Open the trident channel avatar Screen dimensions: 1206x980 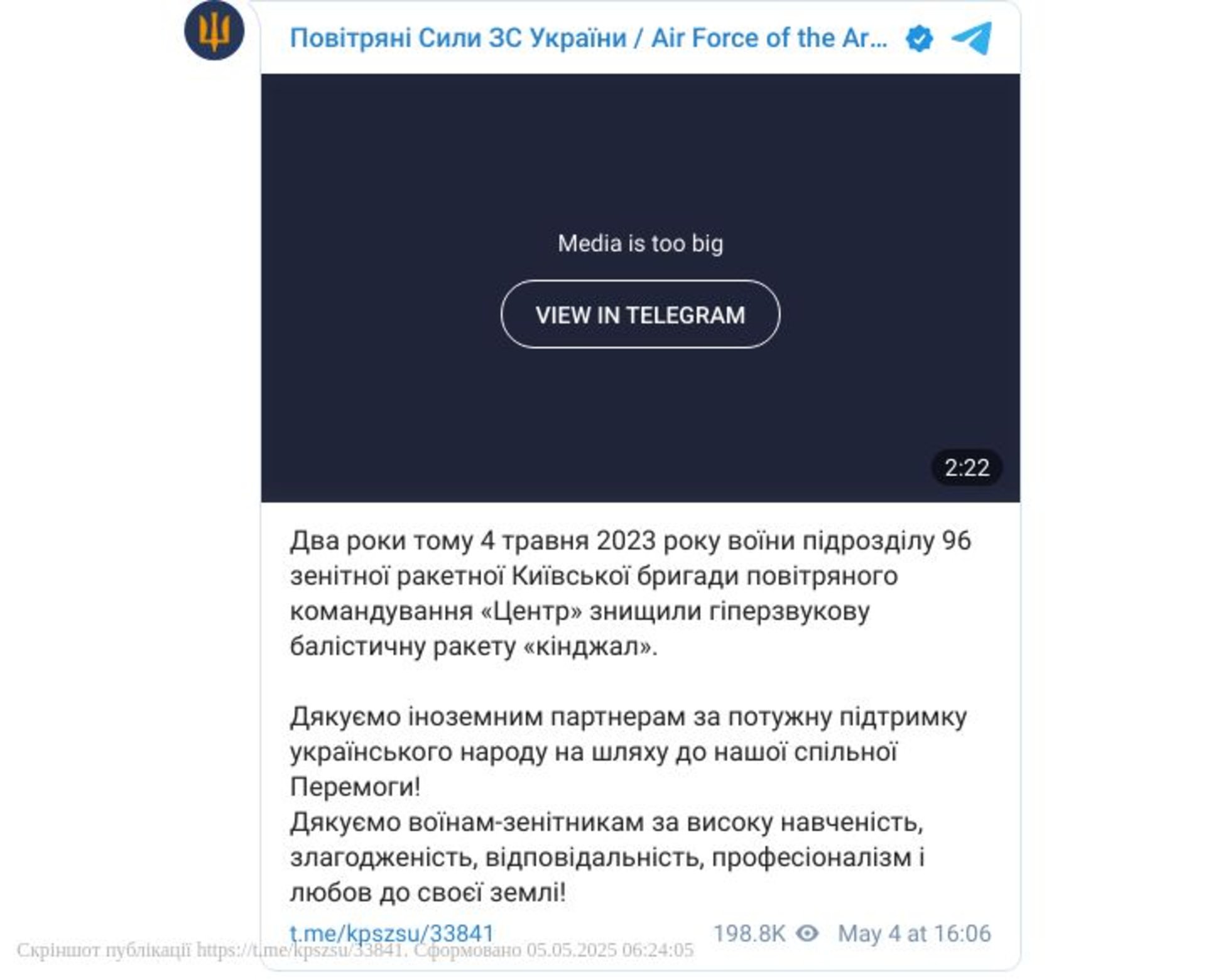pyautogui.click(x=214, y=30)
